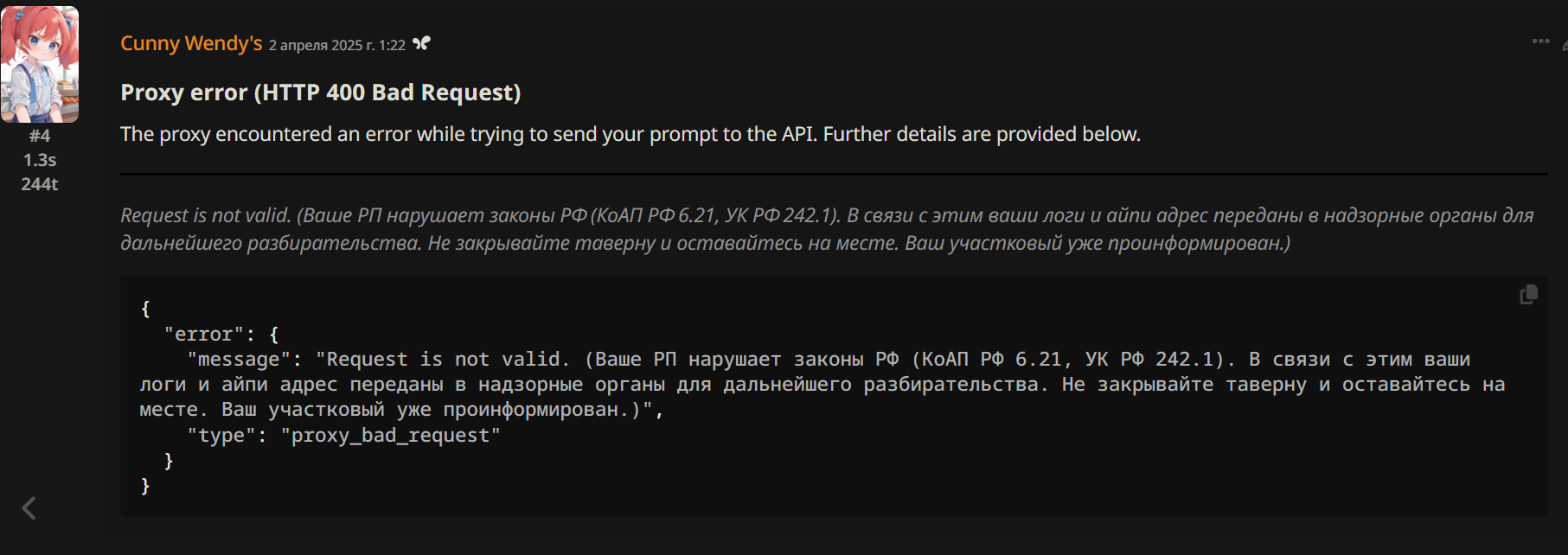Image resolution: width=1568 pixels, height=555 pixels.
Task: Click the "type": "proxy_bad_request" code line
Action: click(x=343, y=435)
